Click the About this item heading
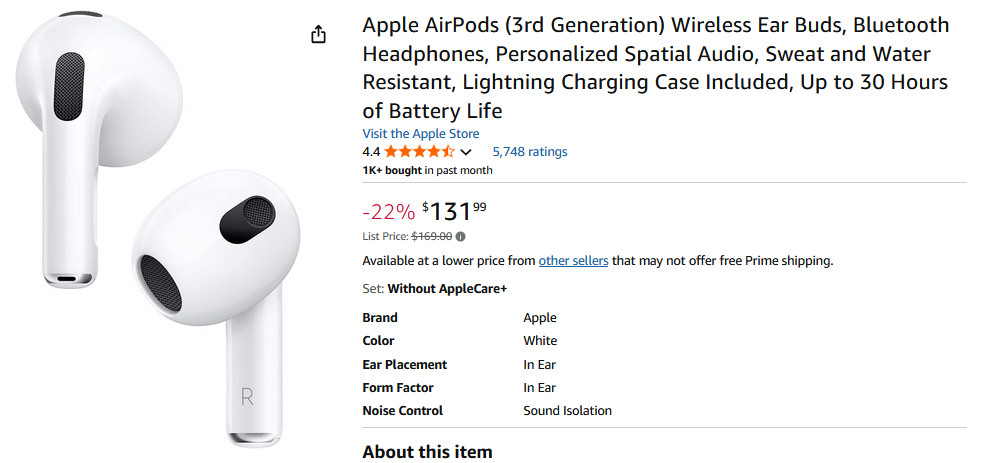 tap(427, 452)
